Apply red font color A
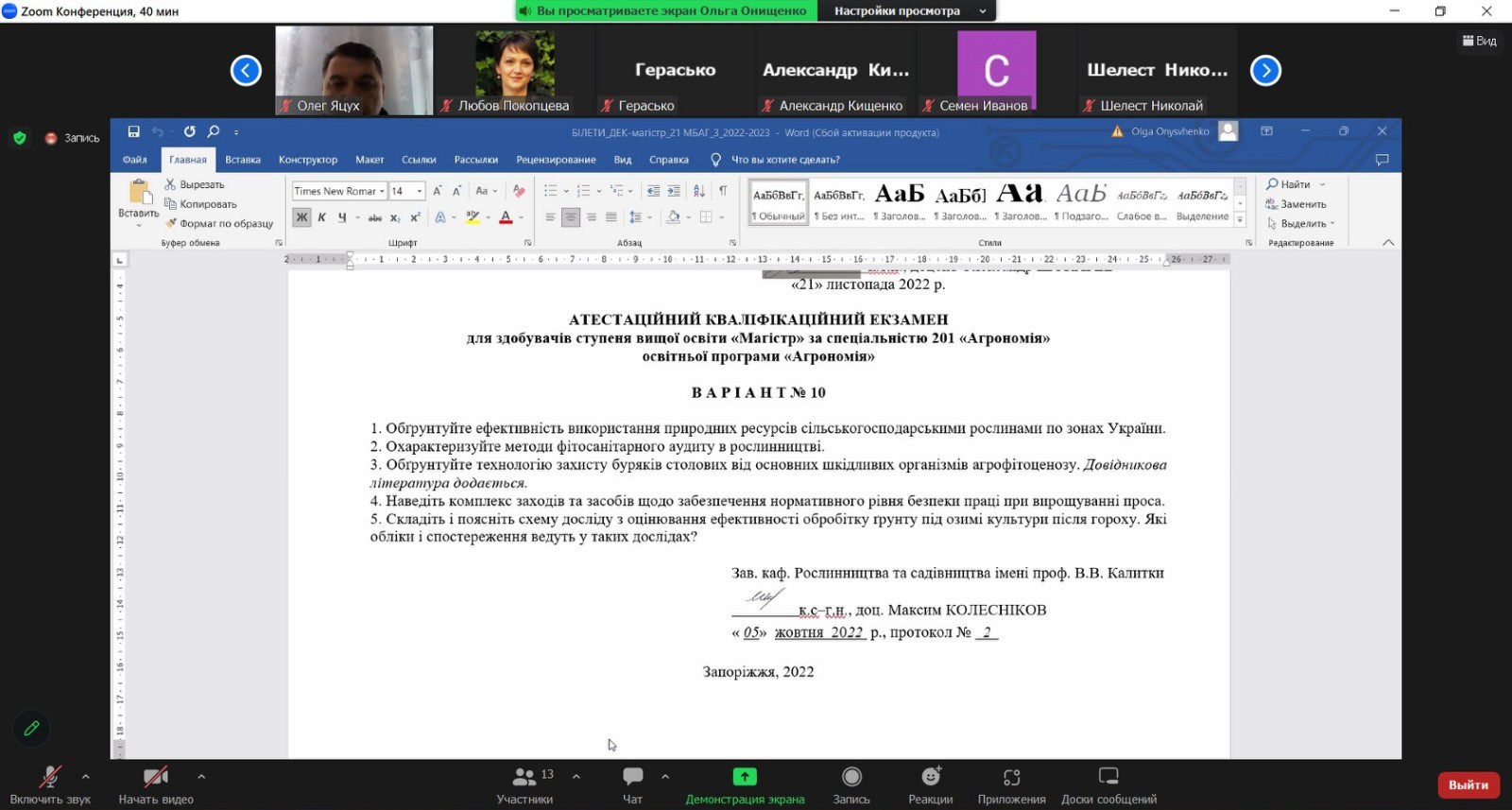Viewport: 1512px width, 810px height. (506, 217)
